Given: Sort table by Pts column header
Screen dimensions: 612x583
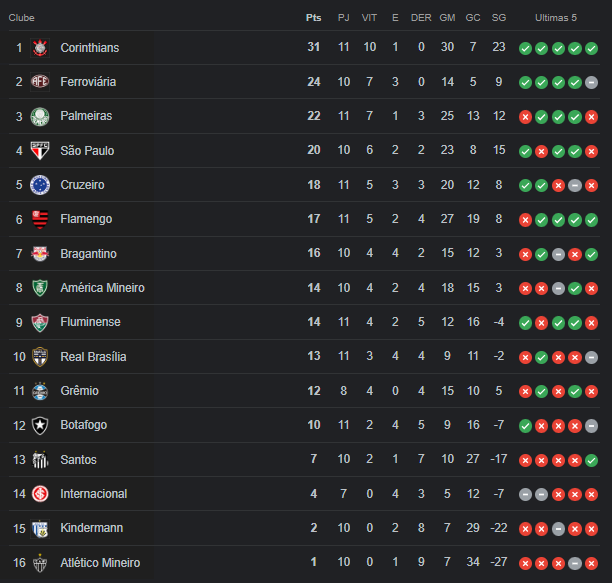Looking at the screenshot, I should tap(313, 18).
